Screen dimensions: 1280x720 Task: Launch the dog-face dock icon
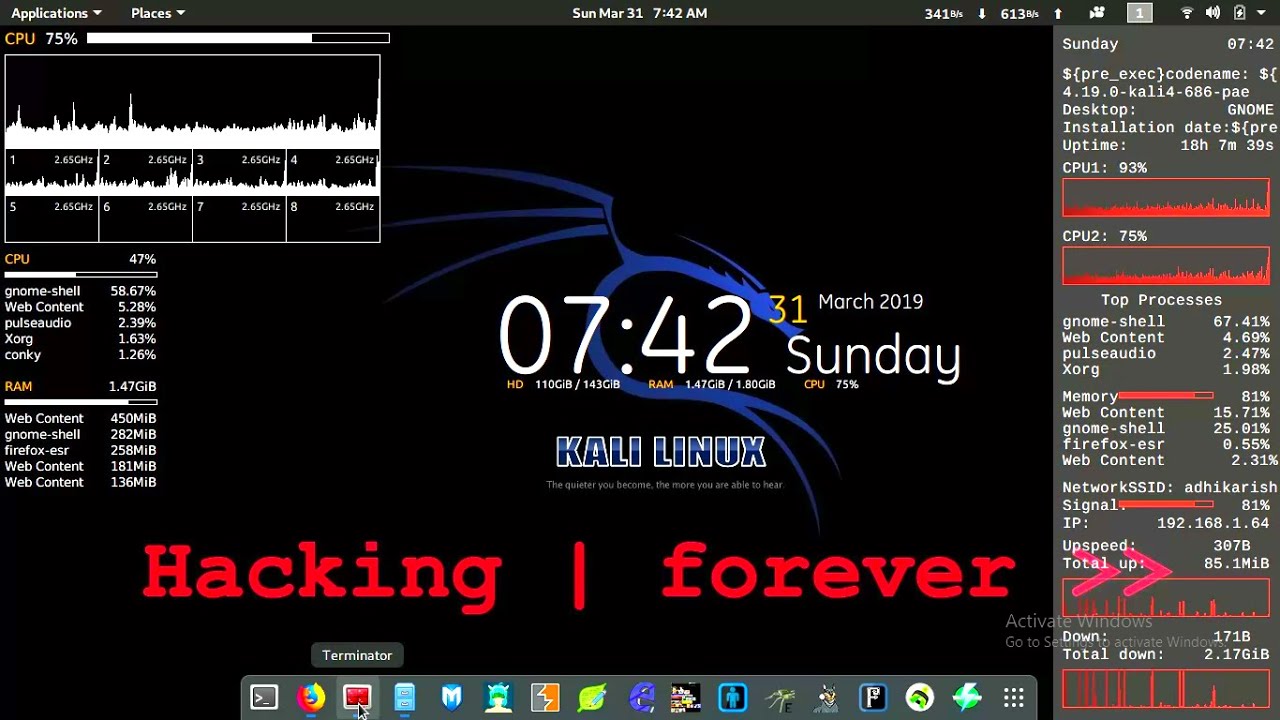click(827, 697)
